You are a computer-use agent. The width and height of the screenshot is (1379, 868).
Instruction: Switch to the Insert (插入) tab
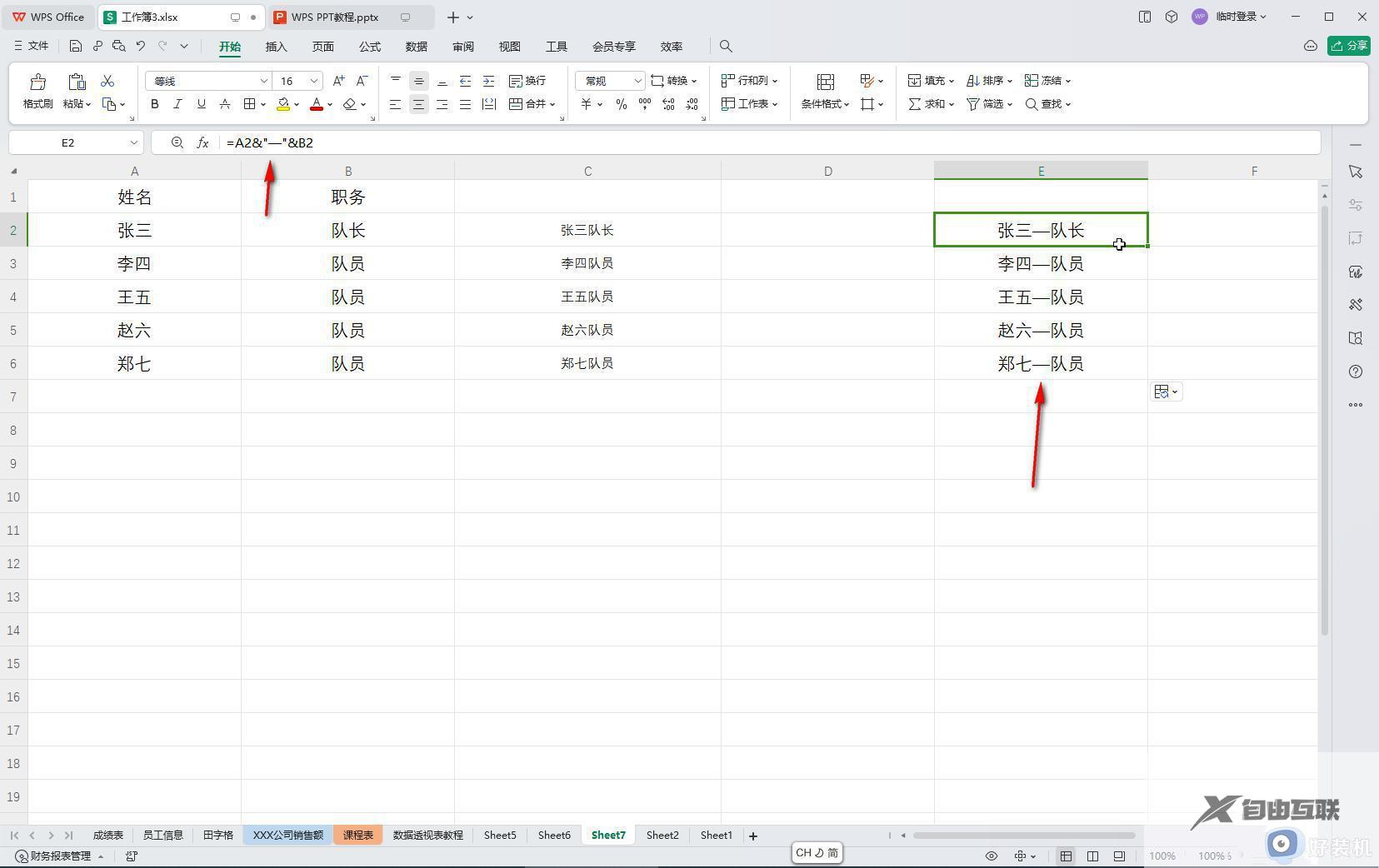[277, 47]
